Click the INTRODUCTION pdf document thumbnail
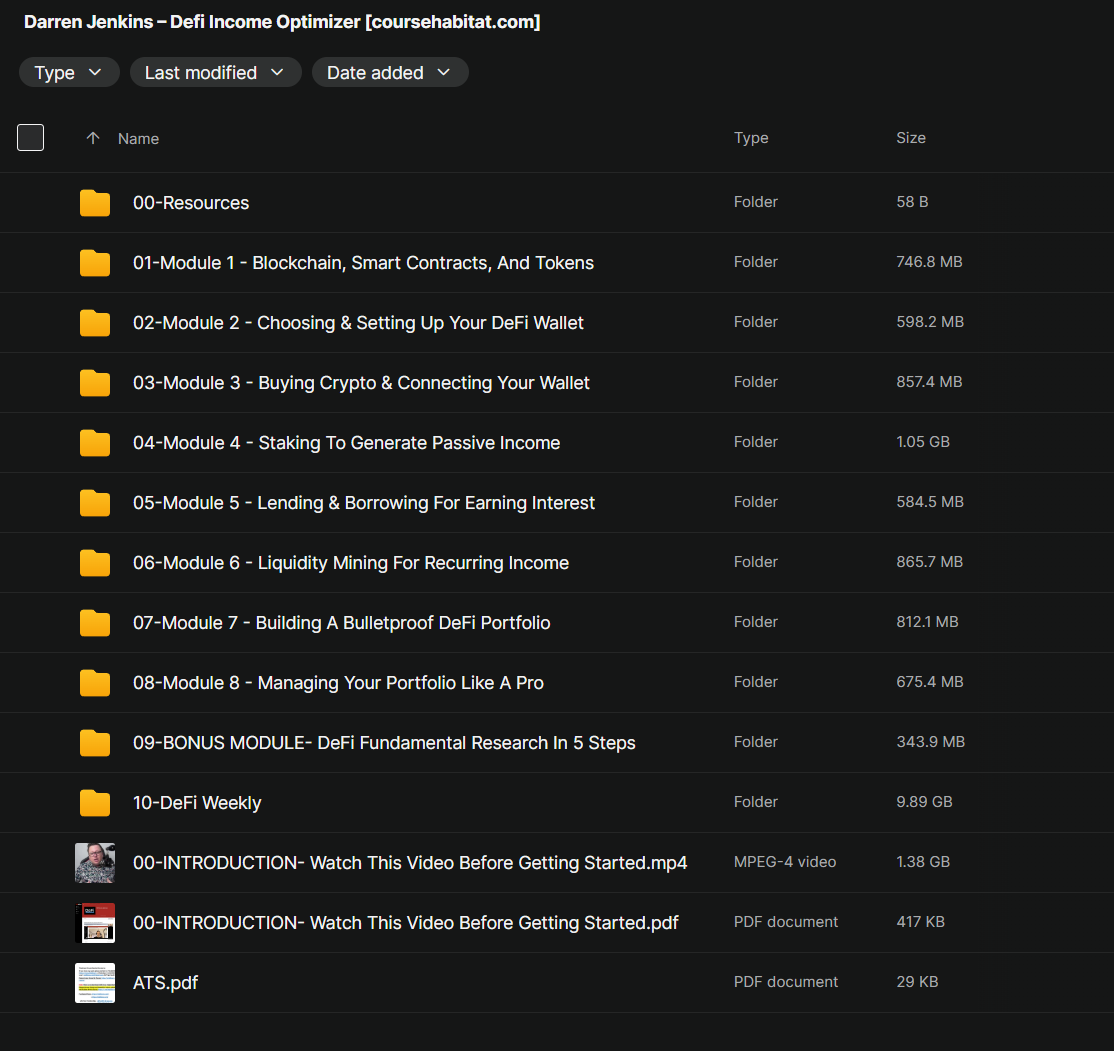Image resolution: width=1114 pixels, height=1051 pixels. coord(95,922)
